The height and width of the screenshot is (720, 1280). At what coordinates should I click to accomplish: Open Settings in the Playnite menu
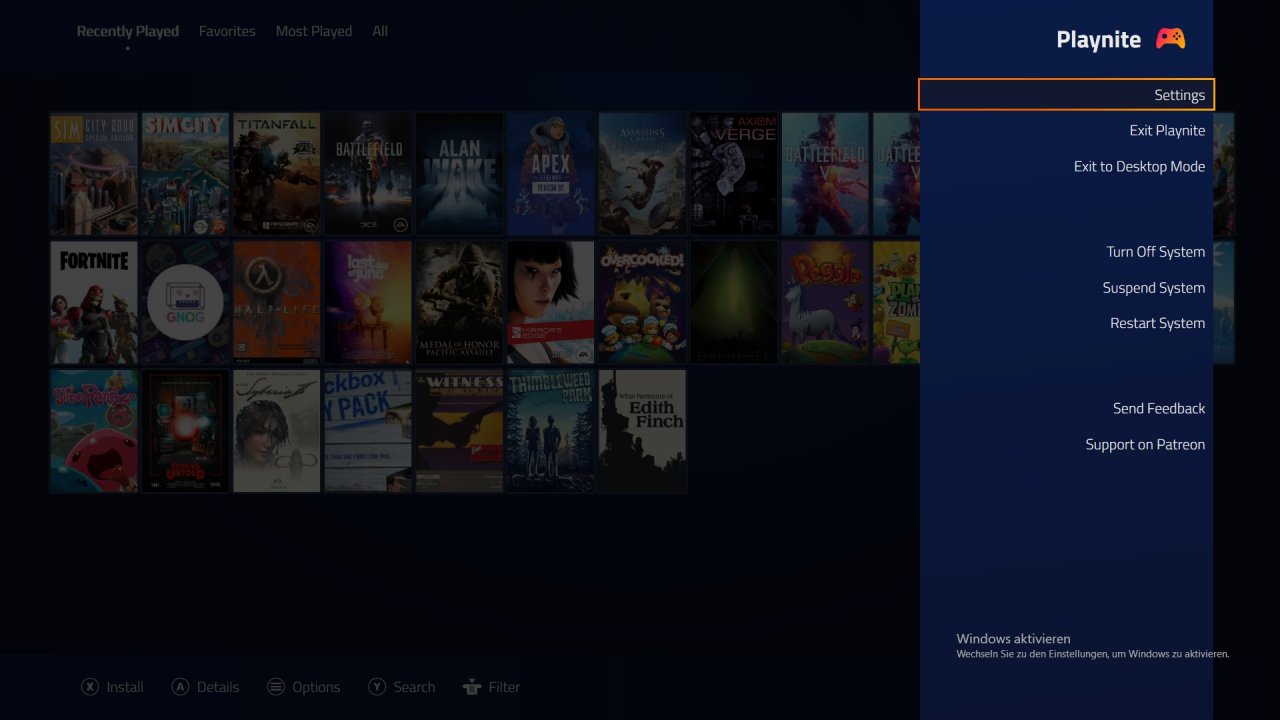click(x=1066, y=95)
